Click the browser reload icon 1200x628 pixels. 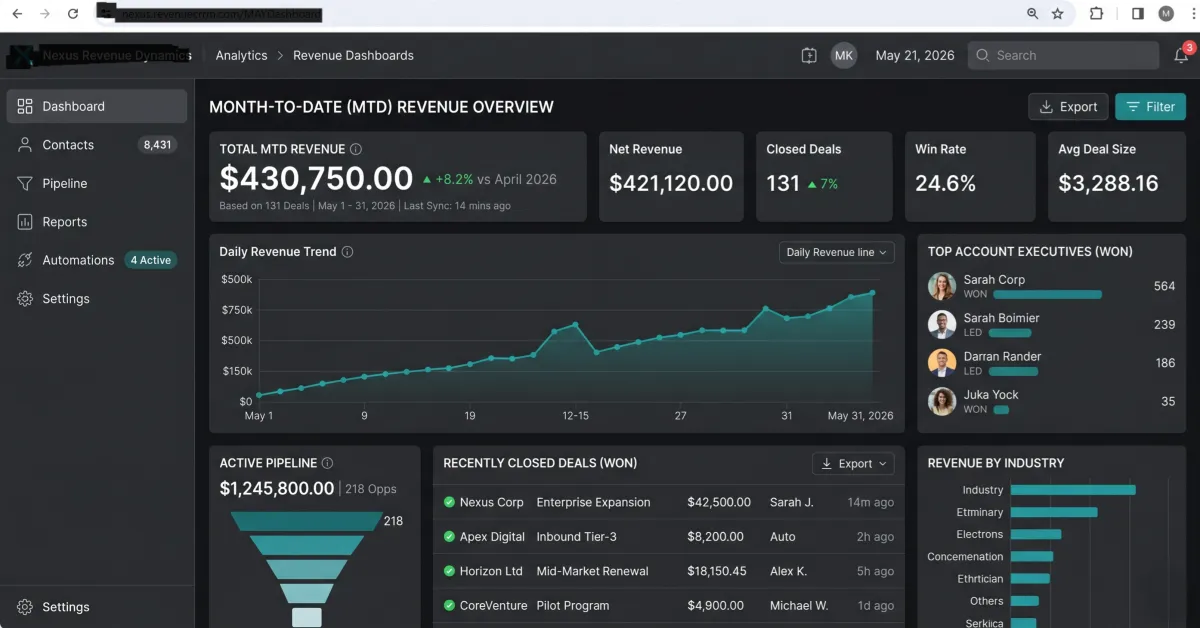tap(72, 14)
